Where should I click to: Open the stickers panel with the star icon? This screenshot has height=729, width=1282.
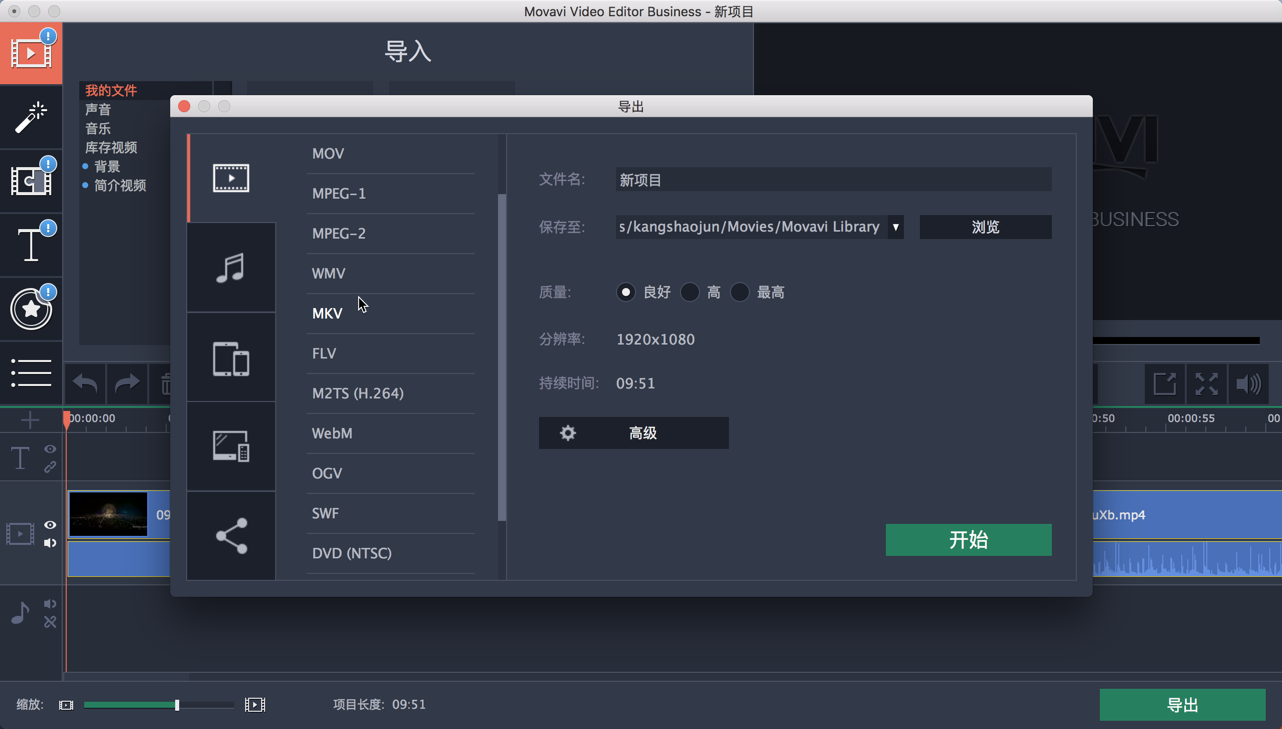point(31,309)
